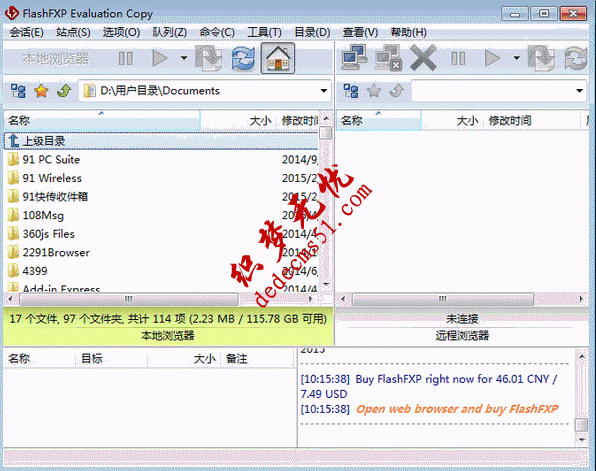Sort remote list by 名称 column
Viewport: 596px width, 471px height.
point(379,121)
